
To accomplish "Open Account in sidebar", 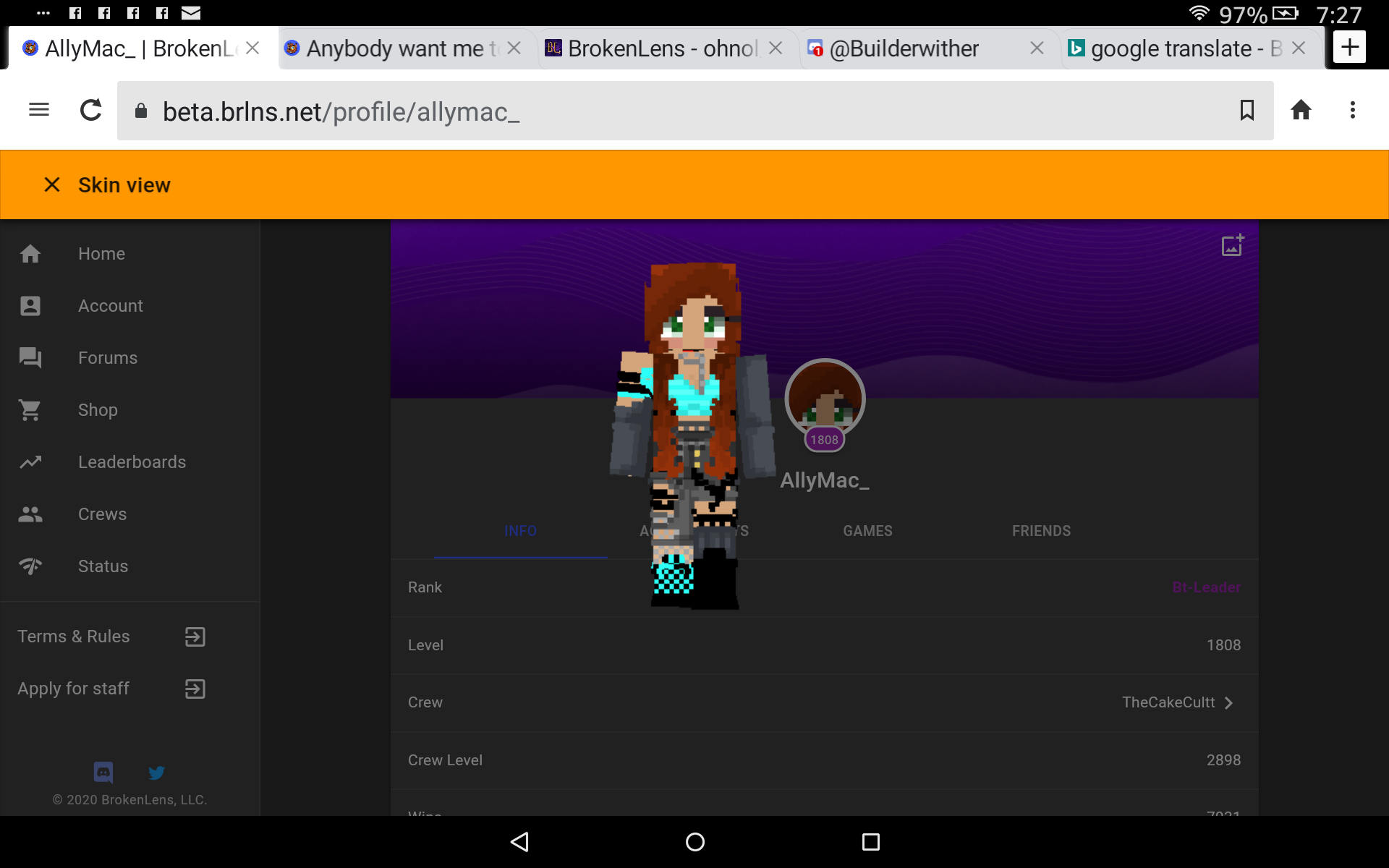I will [130, 306].
